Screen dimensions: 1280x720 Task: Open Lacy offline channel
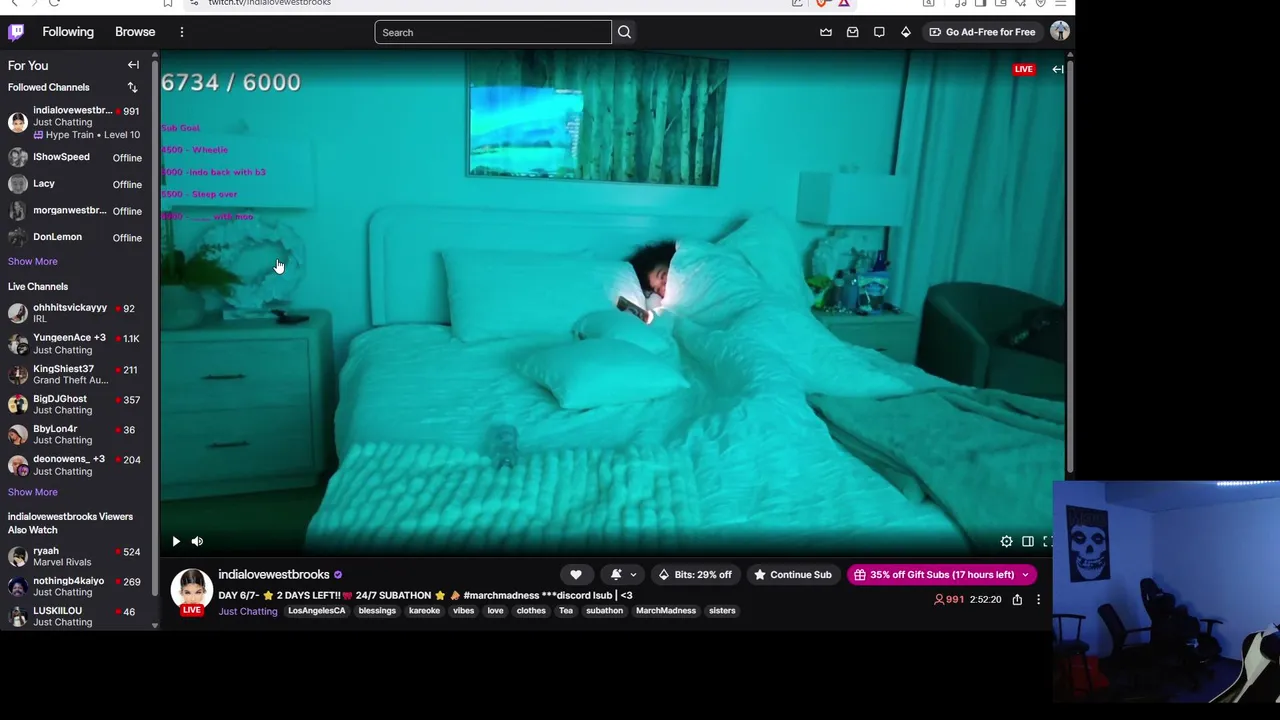click(76, 184)
